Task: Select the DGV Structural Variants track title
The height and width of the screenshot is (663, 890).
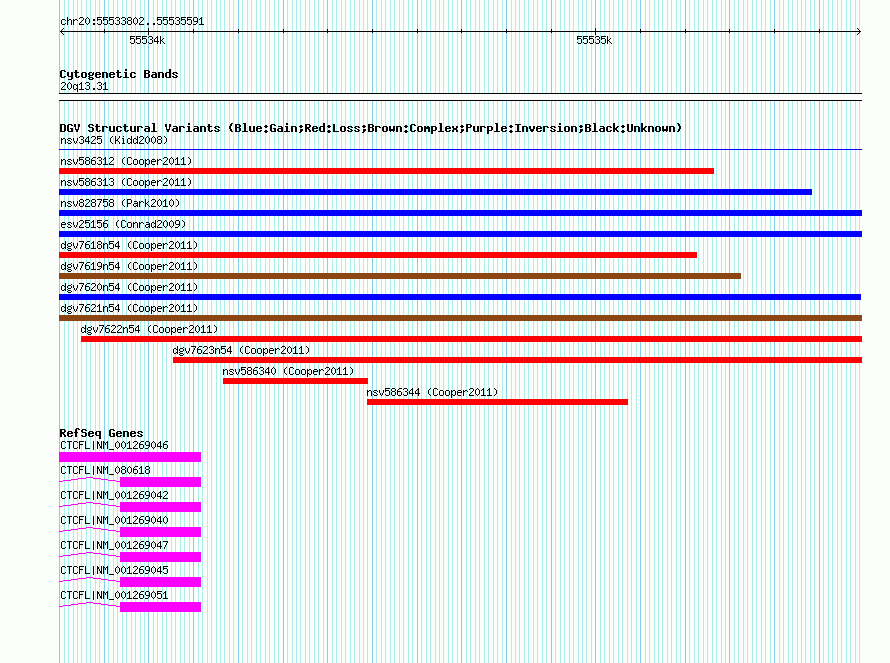Action: tap(371, 128)
